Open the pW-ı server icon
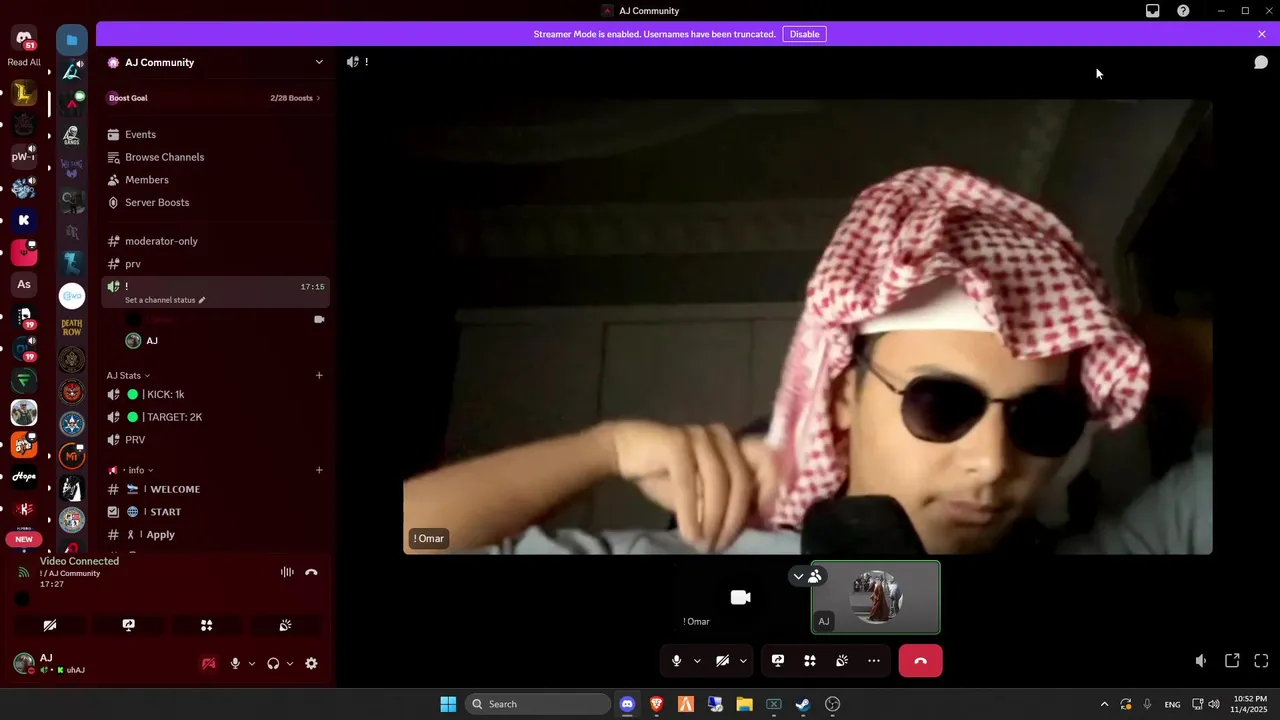Screen dimensions: 1280x720 coord(24,156)
